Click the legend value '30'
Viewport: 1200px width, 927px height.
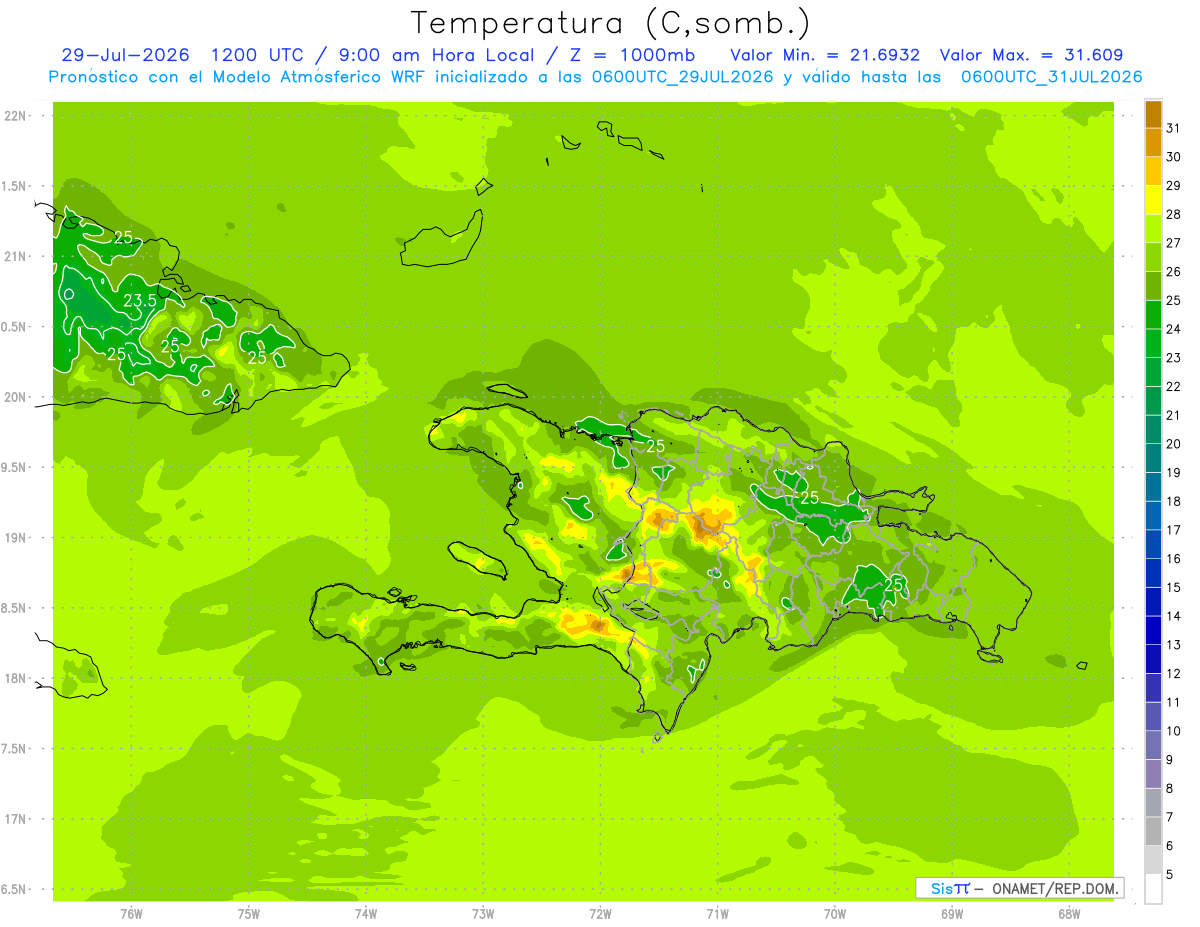(1173, 157)
